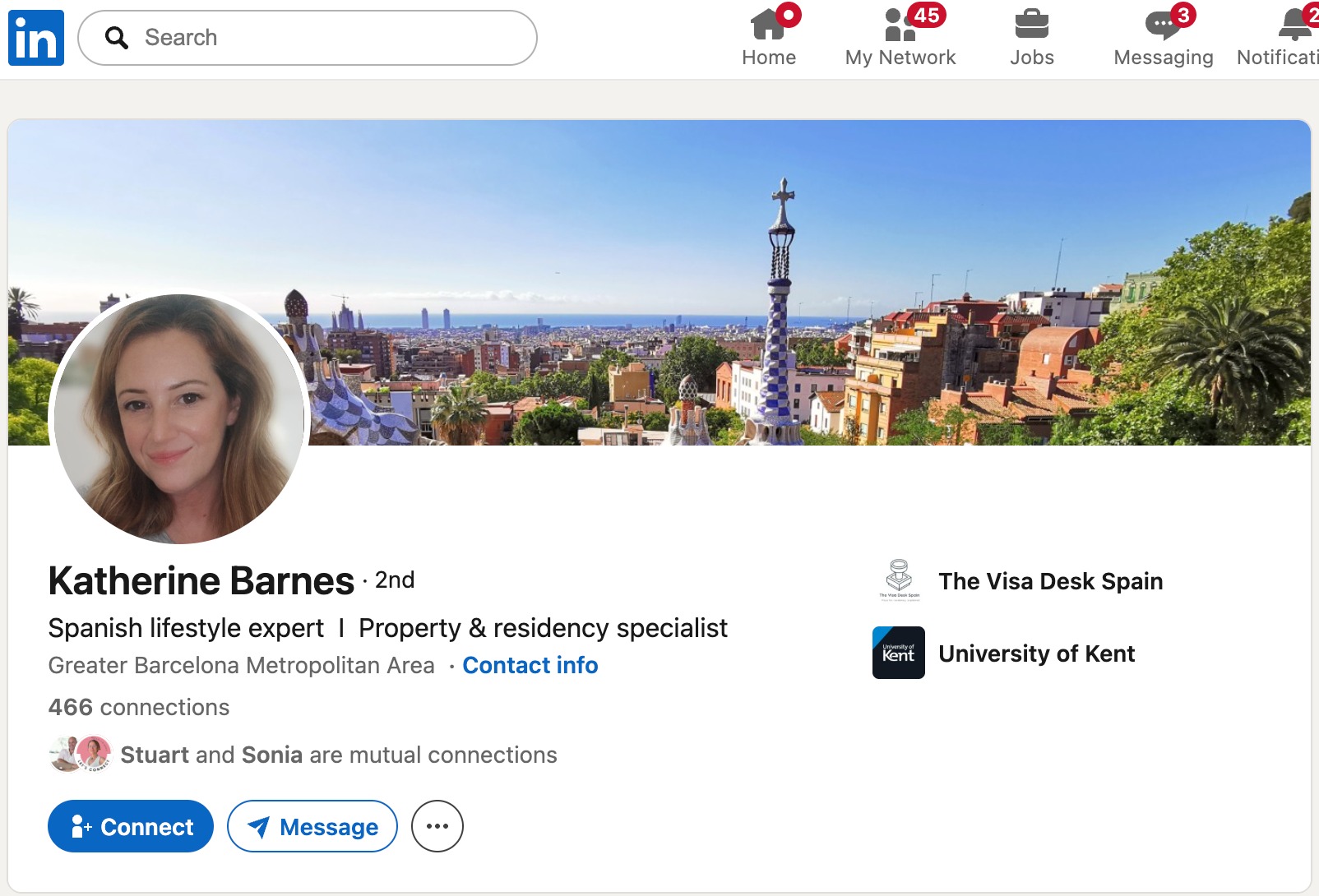Open the three-dot More actions menu
This screenshot has height=896, width=1319.
tap(437, 826)
